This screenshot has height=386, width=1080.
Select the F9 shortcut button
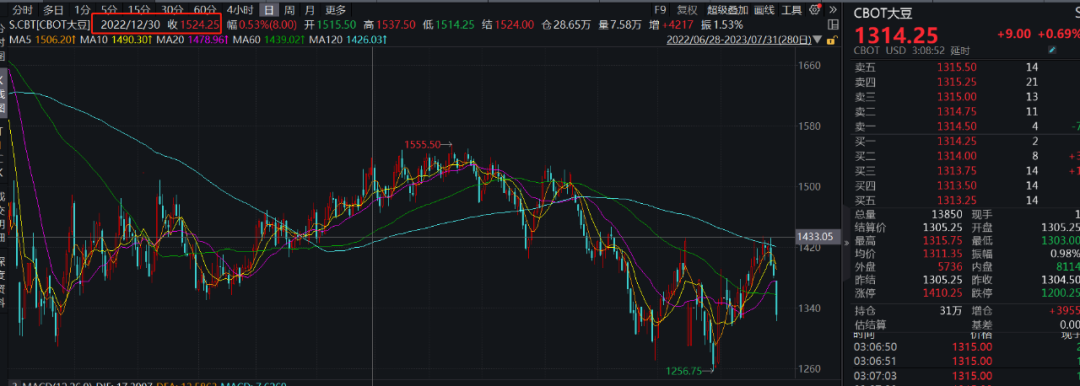click(660, 10)
